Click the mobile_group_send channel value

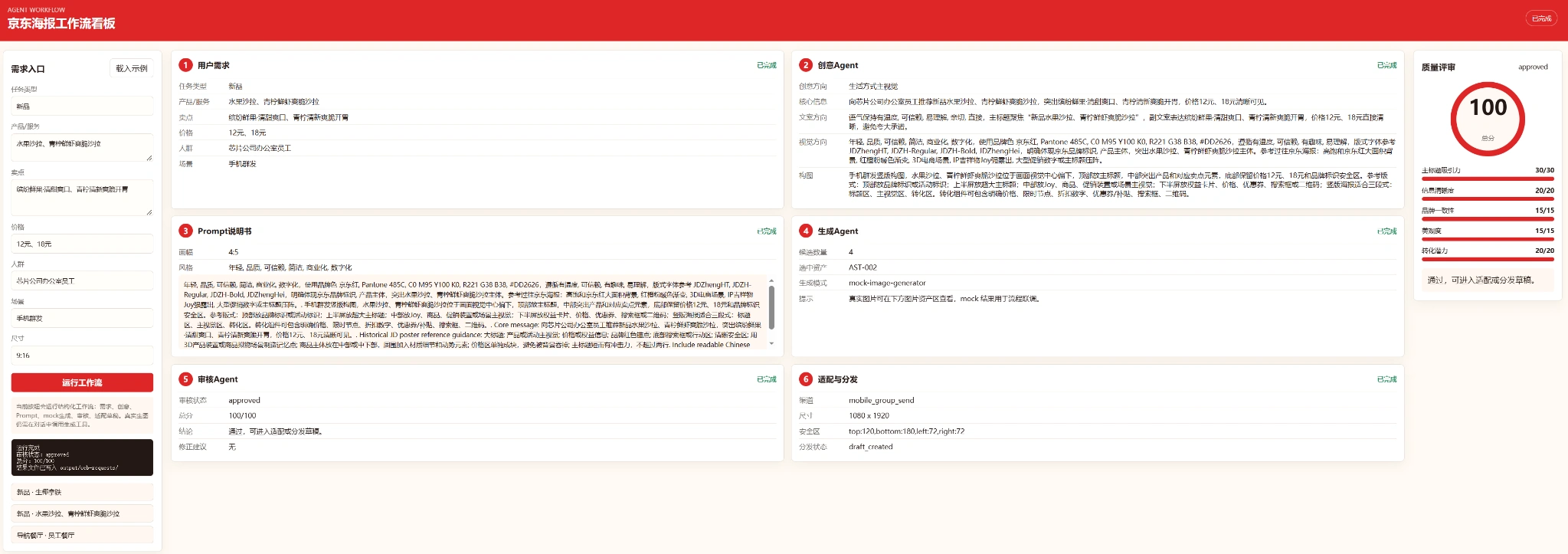[881, 400]
